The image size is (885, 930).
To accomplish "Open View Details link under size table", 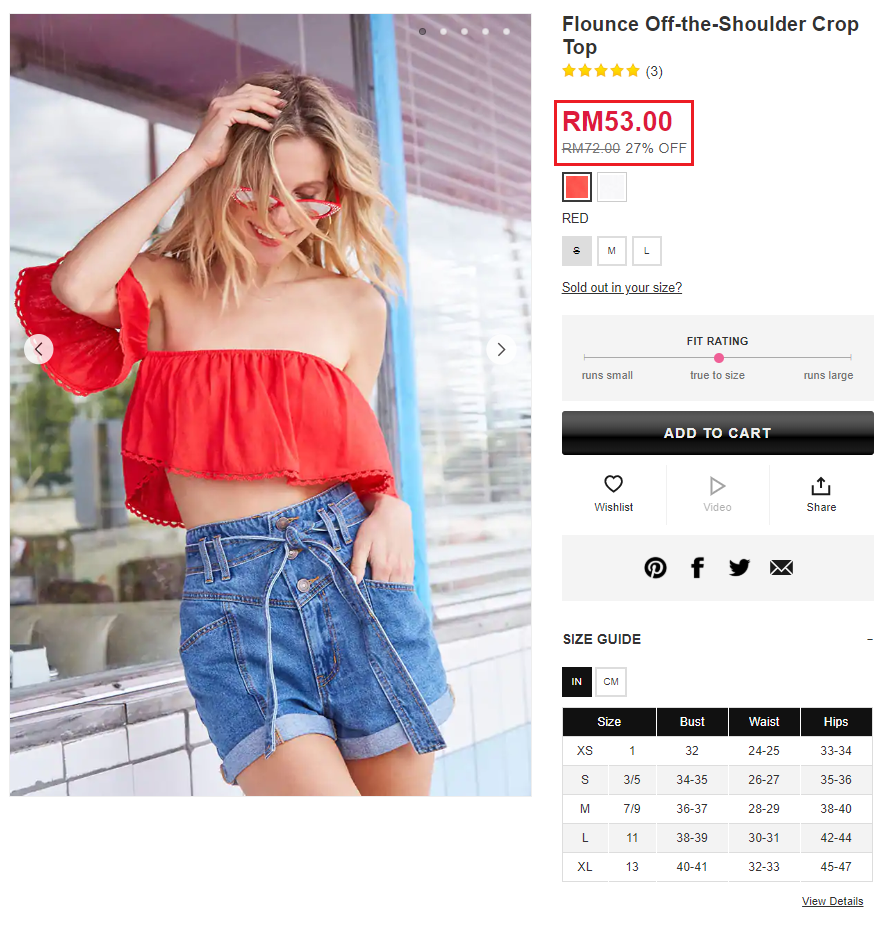I will pyautogui.click(x=832, y=901).
